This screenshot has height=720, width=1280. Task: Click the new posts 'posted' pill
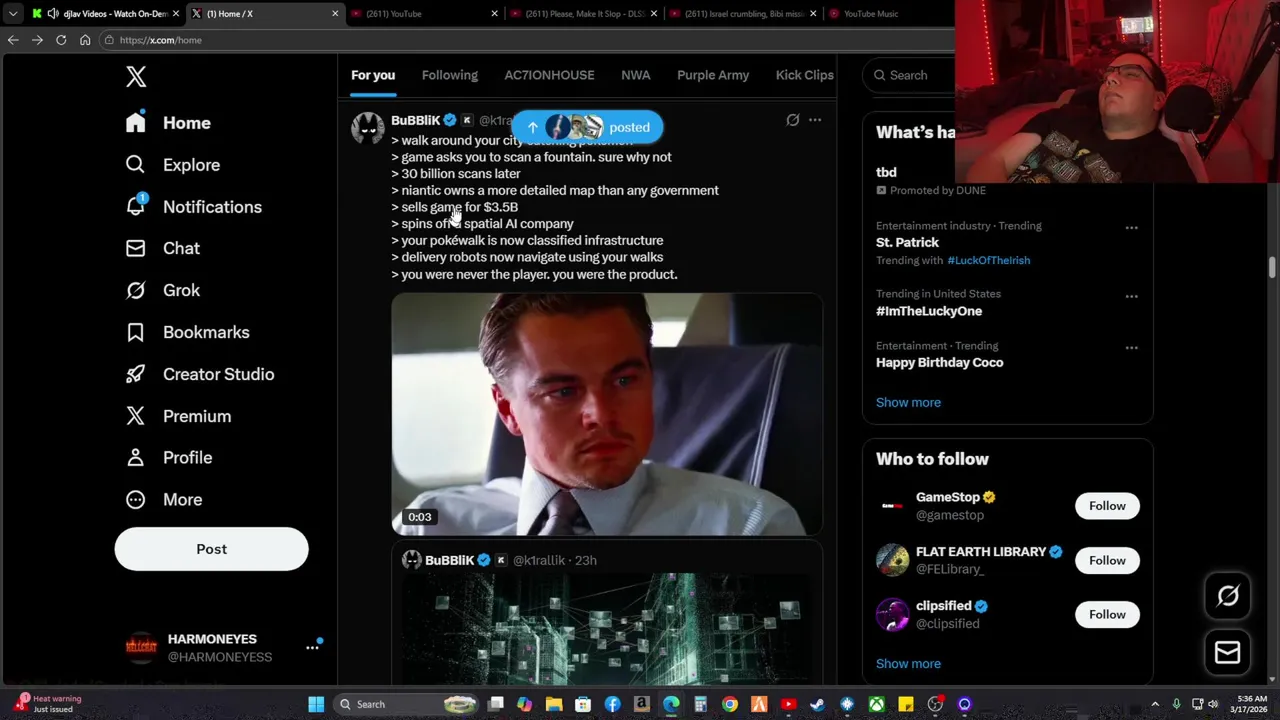(x=588, y=127)
